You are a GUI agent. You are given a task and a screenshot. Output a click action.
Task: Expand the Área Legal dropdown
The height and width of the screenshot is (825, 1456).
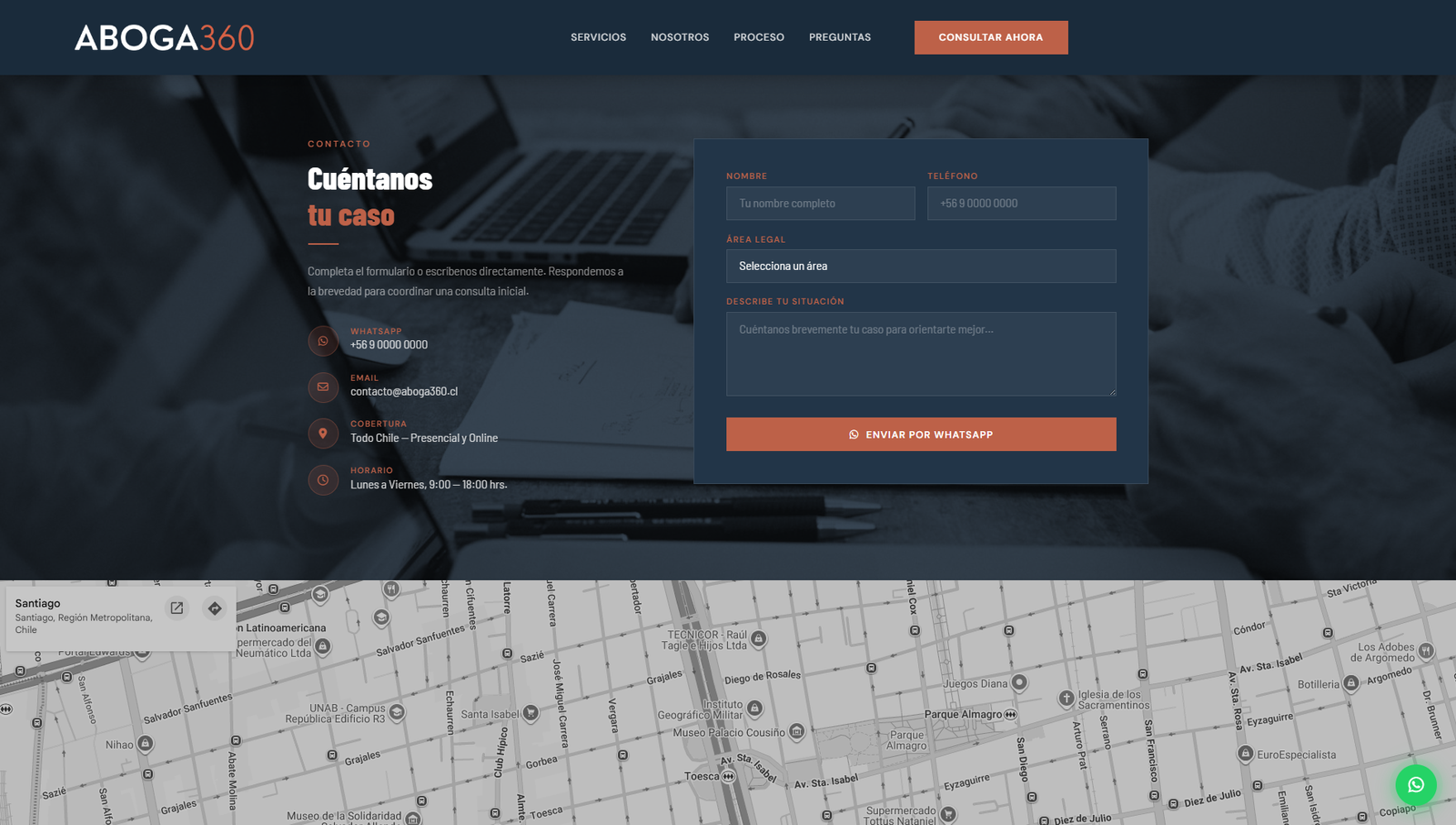pyautogui.click(x=921, y=267)
